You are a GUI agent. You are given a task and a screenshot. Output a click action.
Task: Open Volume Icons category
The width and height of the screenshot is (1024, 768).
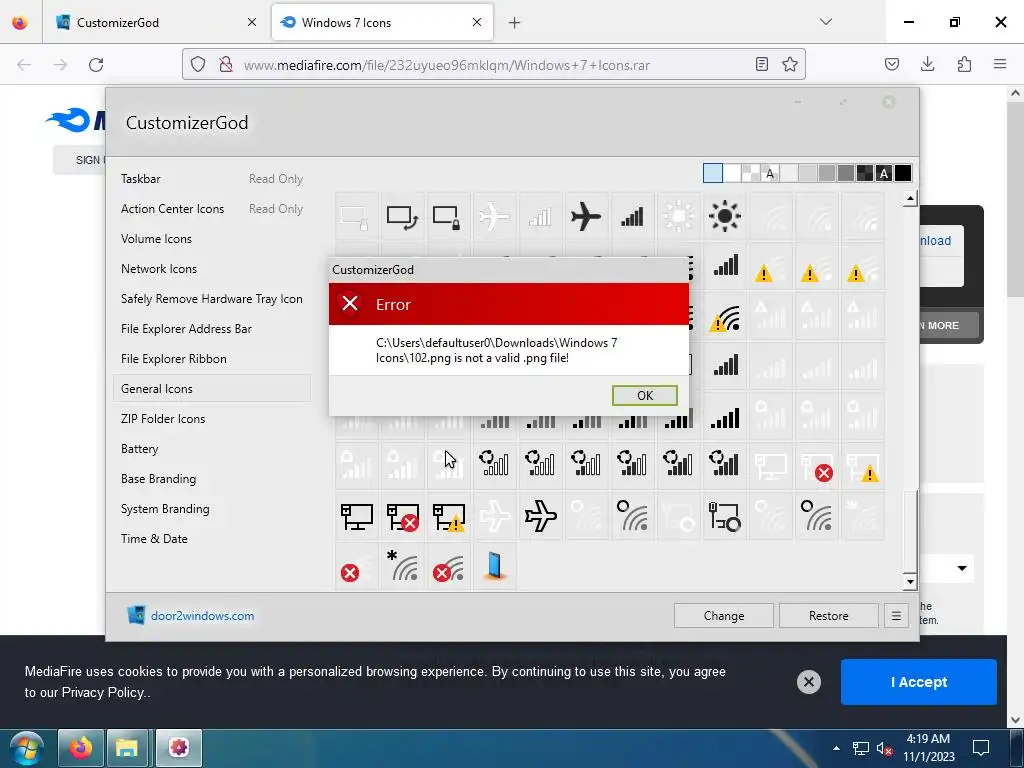point(156,239)
